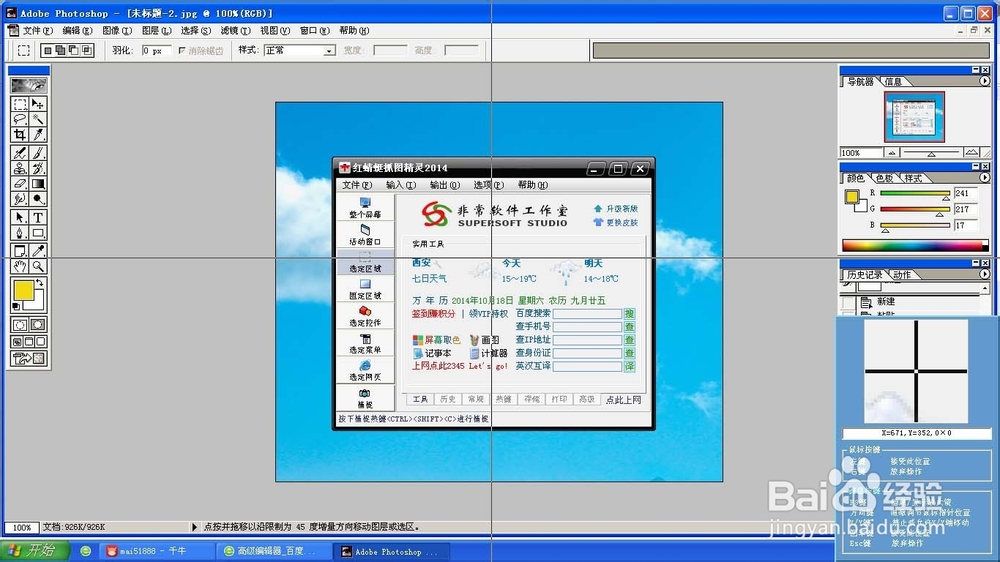Viewport: 1000px width, 562px height.
Task: Open status bar document info arrow
Action: point(195,527)
